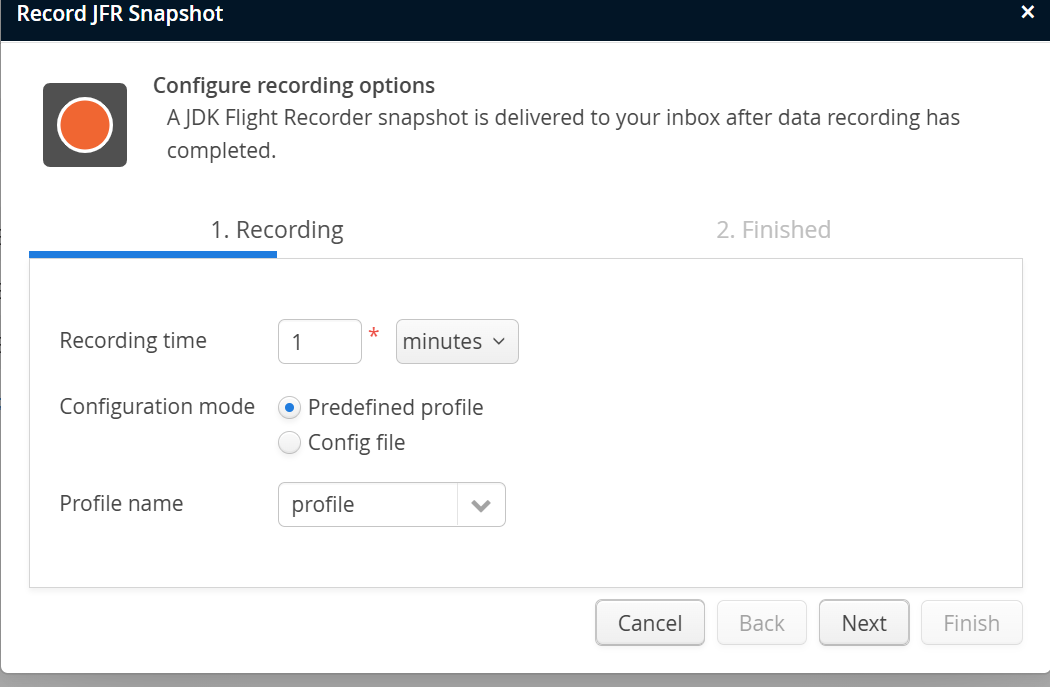Click the Configuration mode label

[157, 407]
